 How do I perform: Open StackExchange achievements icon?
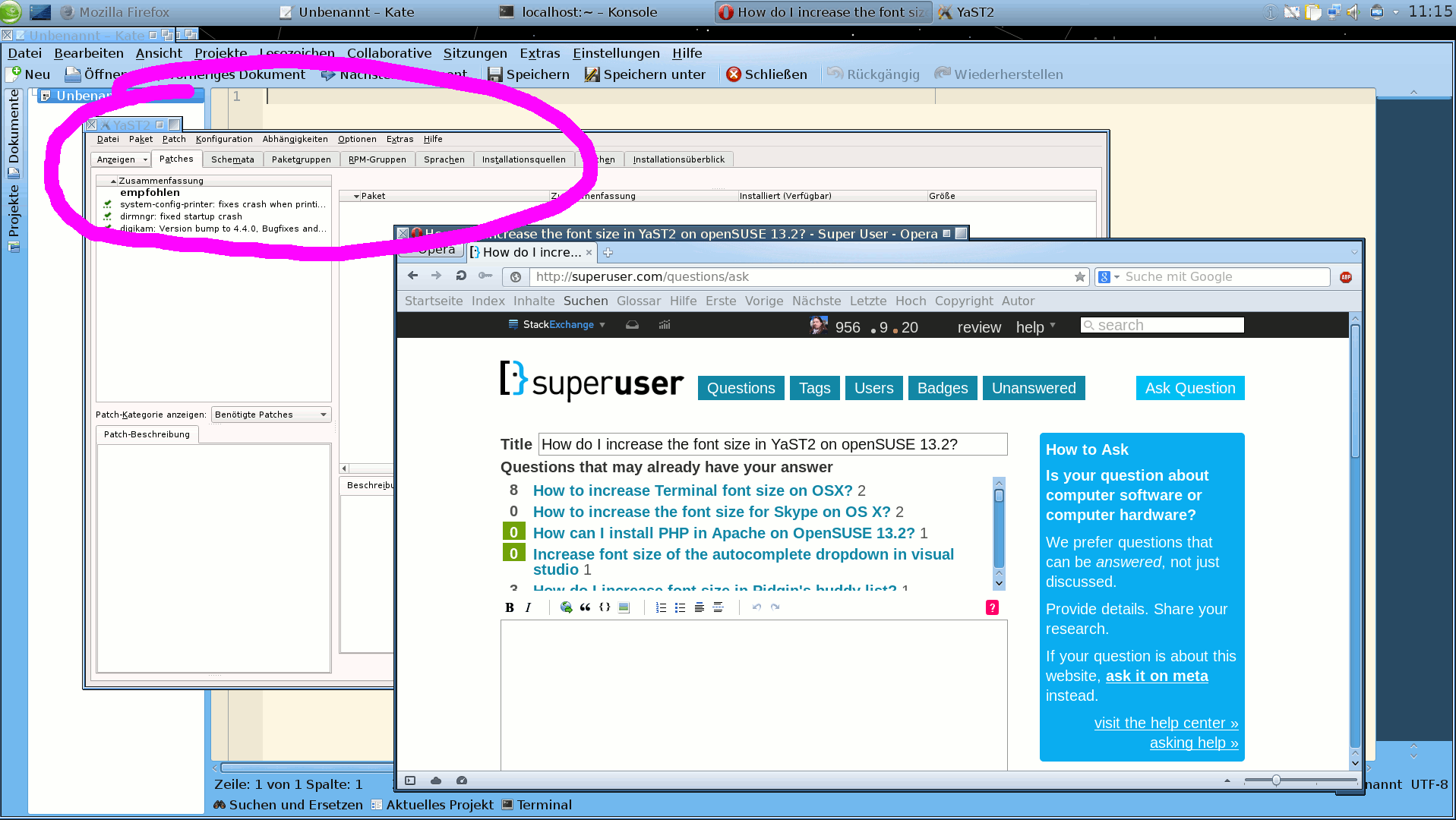(665, 325)
